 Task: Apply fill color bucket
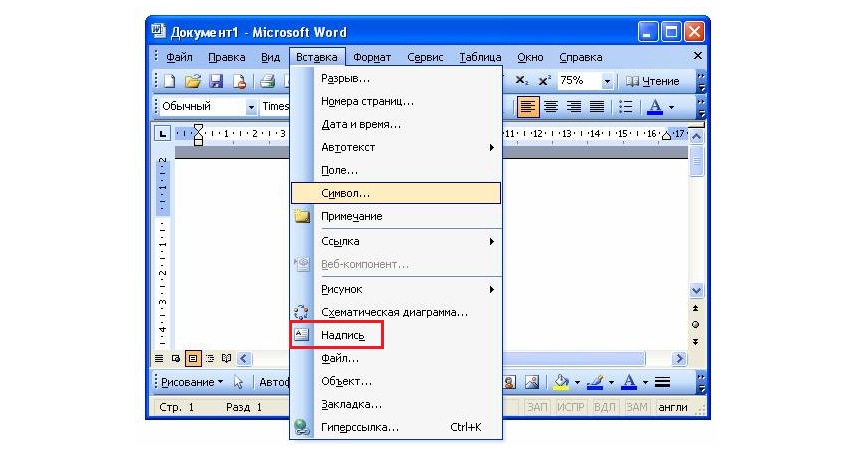point(561,382)
